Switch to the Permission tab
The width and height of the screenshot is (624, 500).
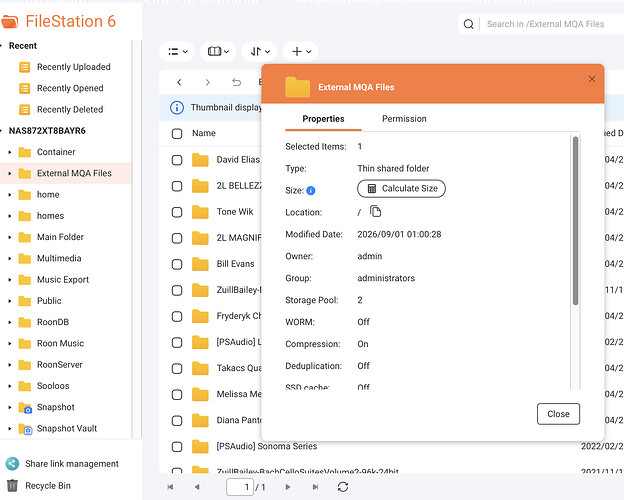[x=404, y=119]
